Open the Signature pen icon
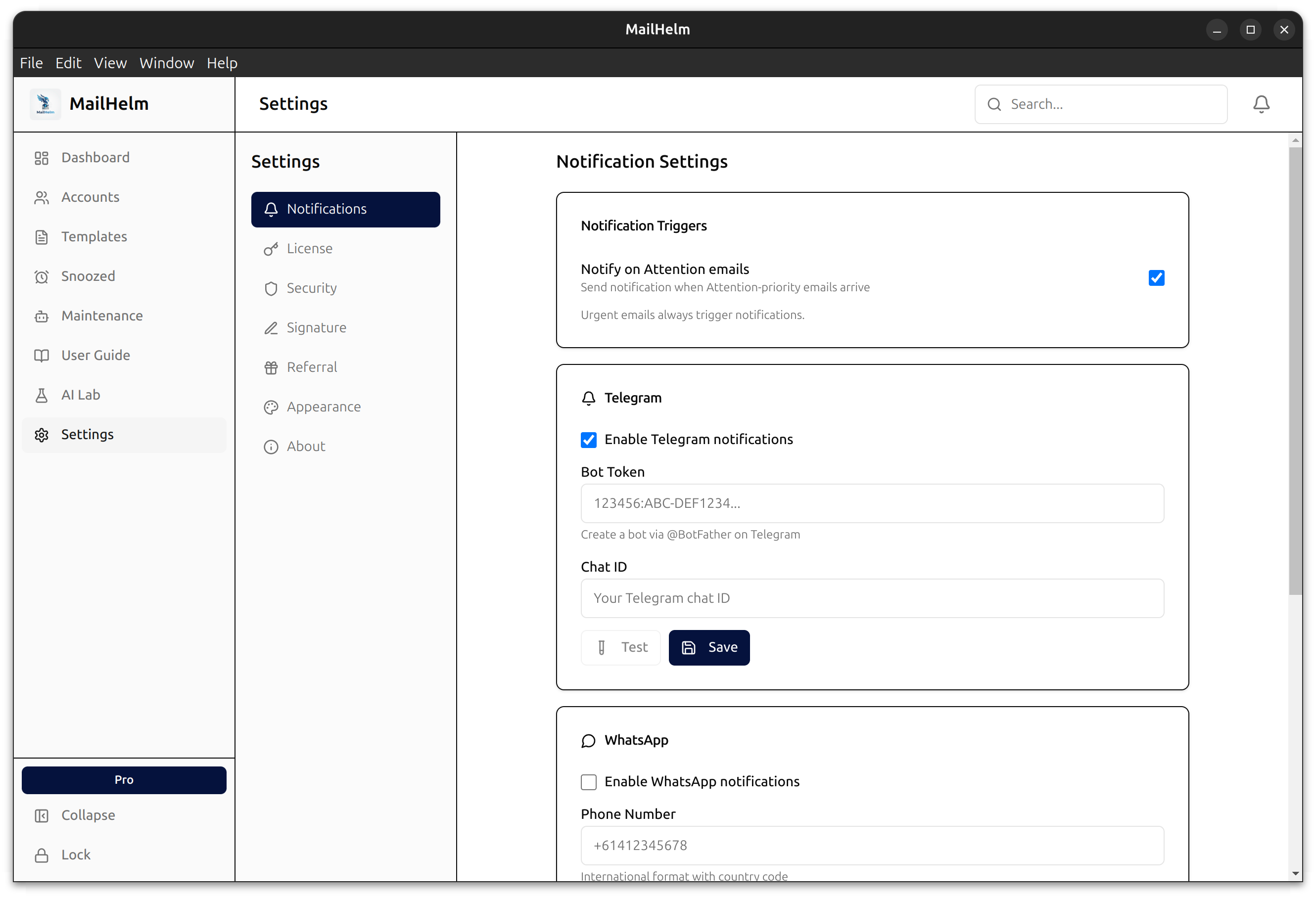The height and width of the screenshot is (898, 1316). tap(271, 328)
